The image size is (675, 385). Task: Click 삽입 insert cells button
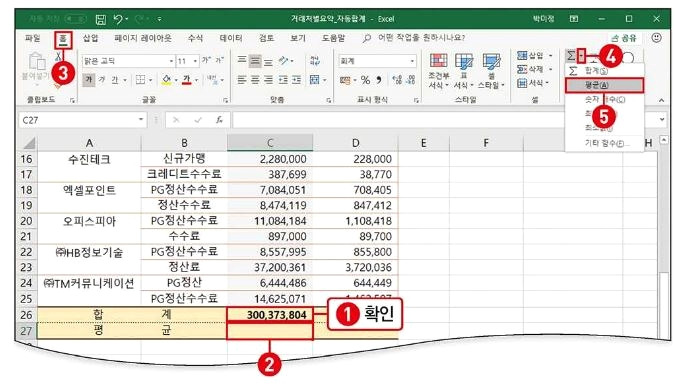point(534,56)
